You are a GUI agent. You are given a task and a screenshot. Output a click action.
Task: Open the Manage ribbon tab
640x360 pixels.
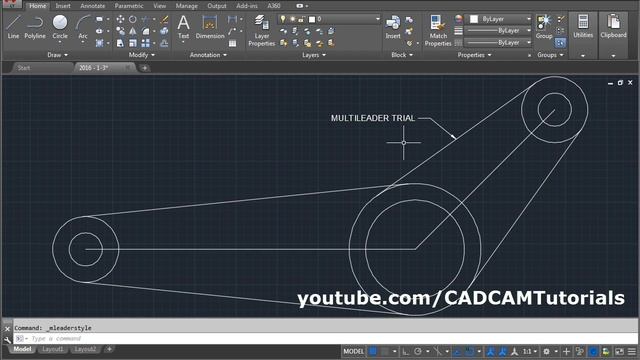[187, 6]
